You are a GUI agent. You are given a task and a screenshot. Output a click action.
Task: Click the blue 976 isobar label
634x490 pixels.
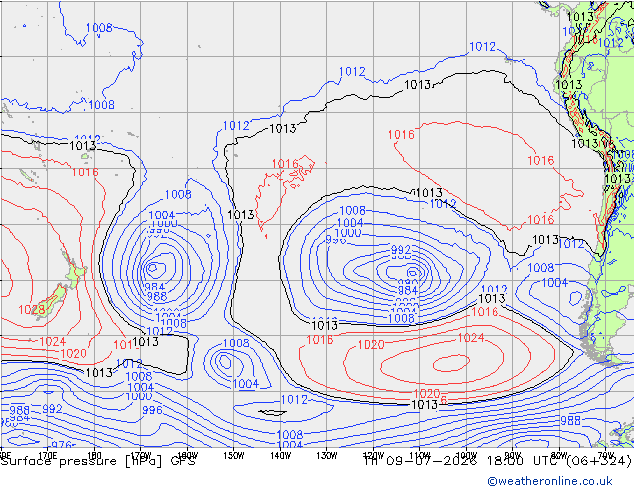[61, 445]
